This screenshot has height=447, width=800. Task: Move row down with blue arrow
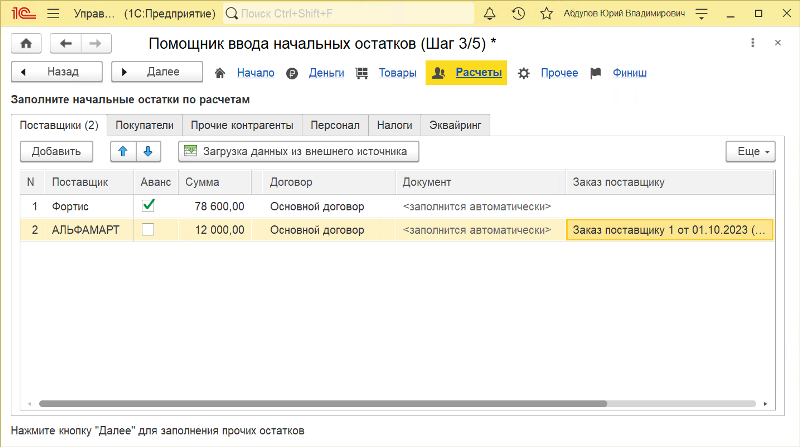click(x=148, y=152)
